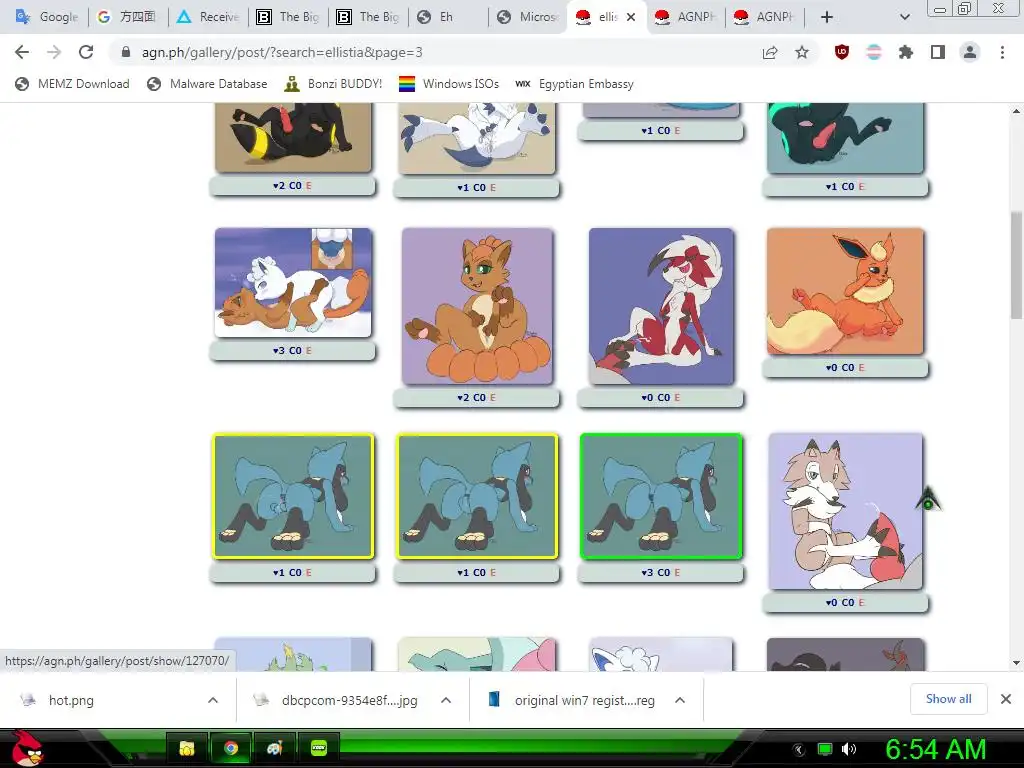
Task: Switch to the Google Translate tab
Action: tap(46, 17)
